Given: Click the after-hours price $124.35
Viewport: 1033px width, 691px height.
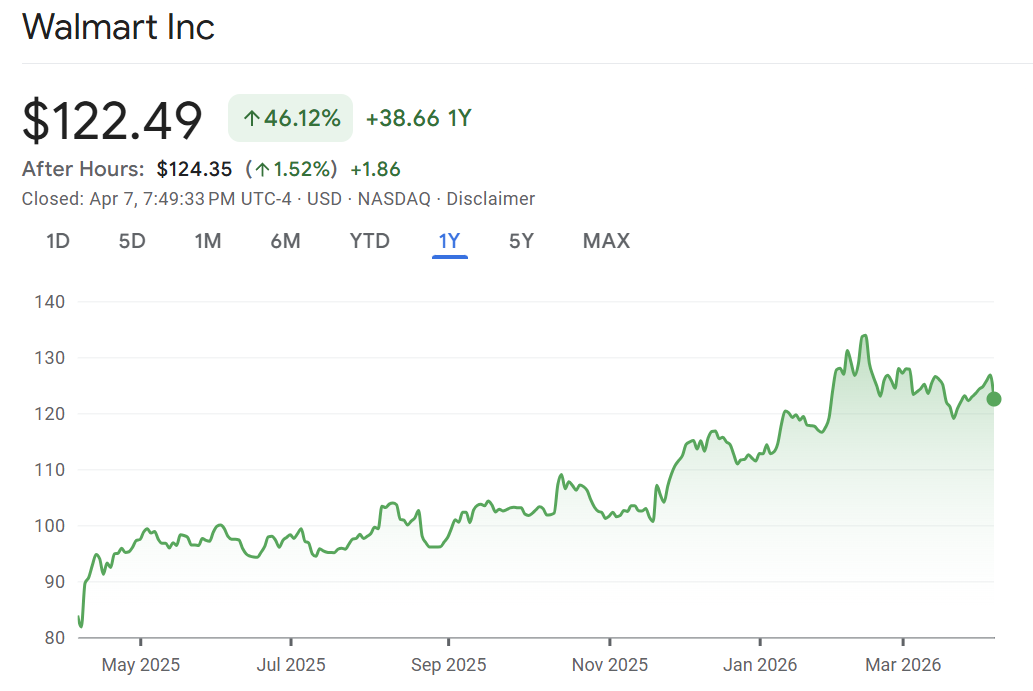Looking at the screenshot, I should click(194, 169).
